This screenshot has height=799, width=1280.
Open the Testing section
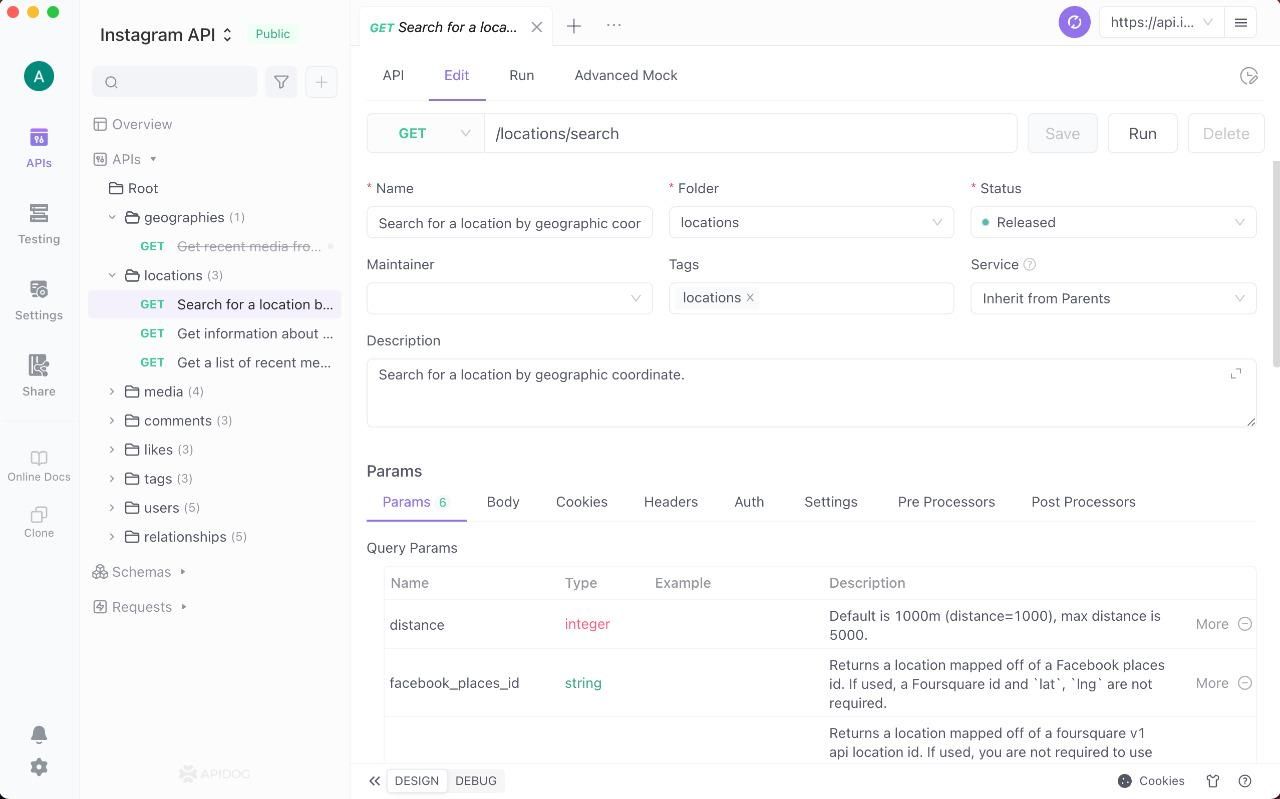[x=39, y=223]
